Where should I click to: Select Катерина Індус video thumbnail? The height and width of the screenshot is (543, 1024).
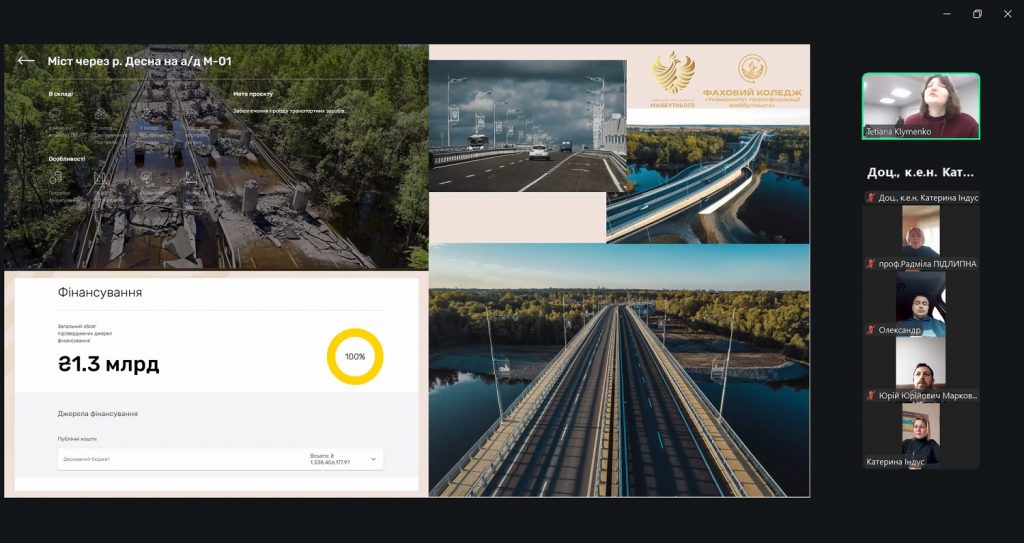pos(920,435)
